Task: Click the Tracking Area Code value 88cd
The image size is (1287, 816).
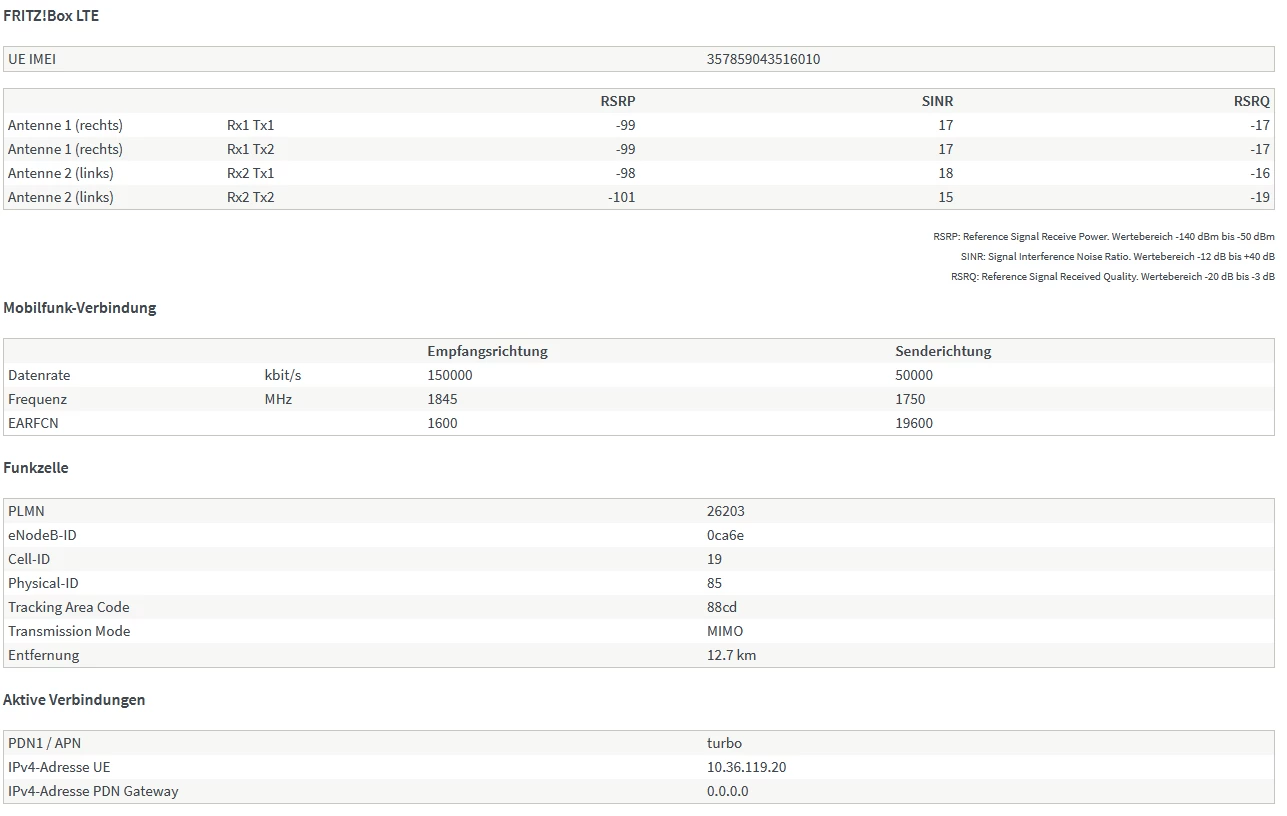Action: click(722, 607)
